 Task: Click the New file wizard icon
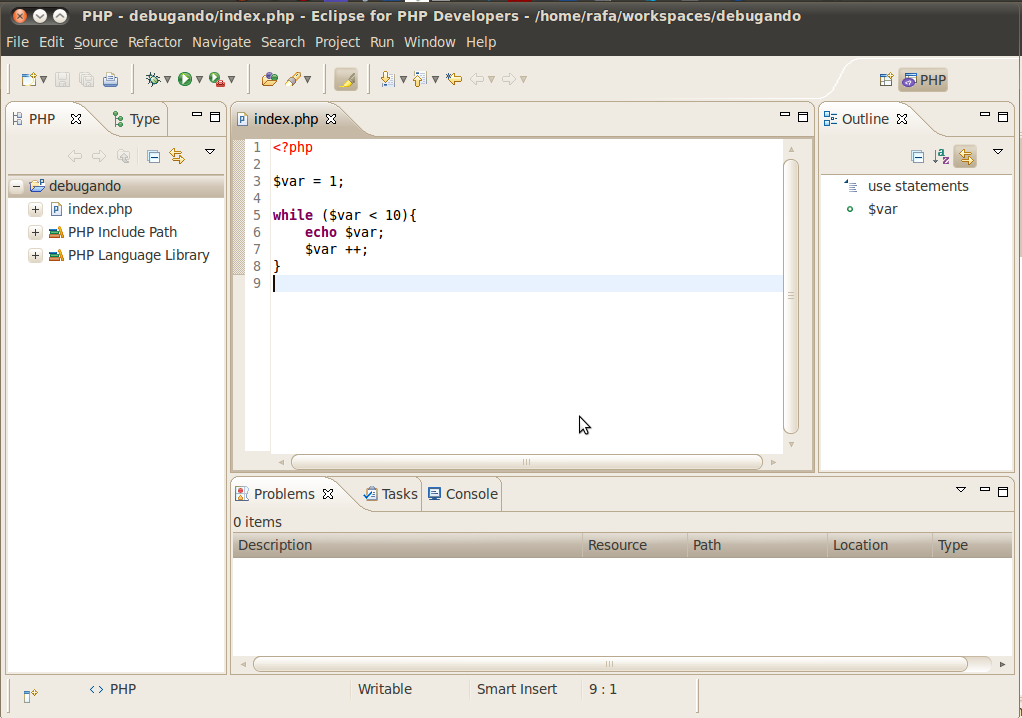pyautogui.click(x=29, y=79)
